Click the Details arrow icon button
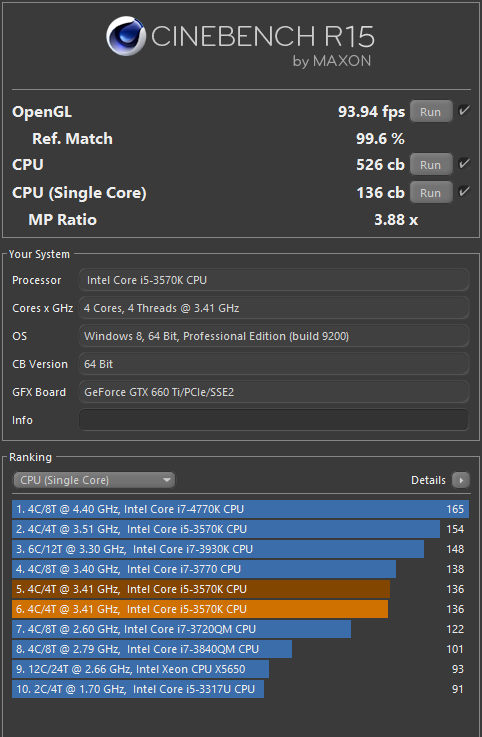This screenshot has width=482, height=737. (460, 480)
